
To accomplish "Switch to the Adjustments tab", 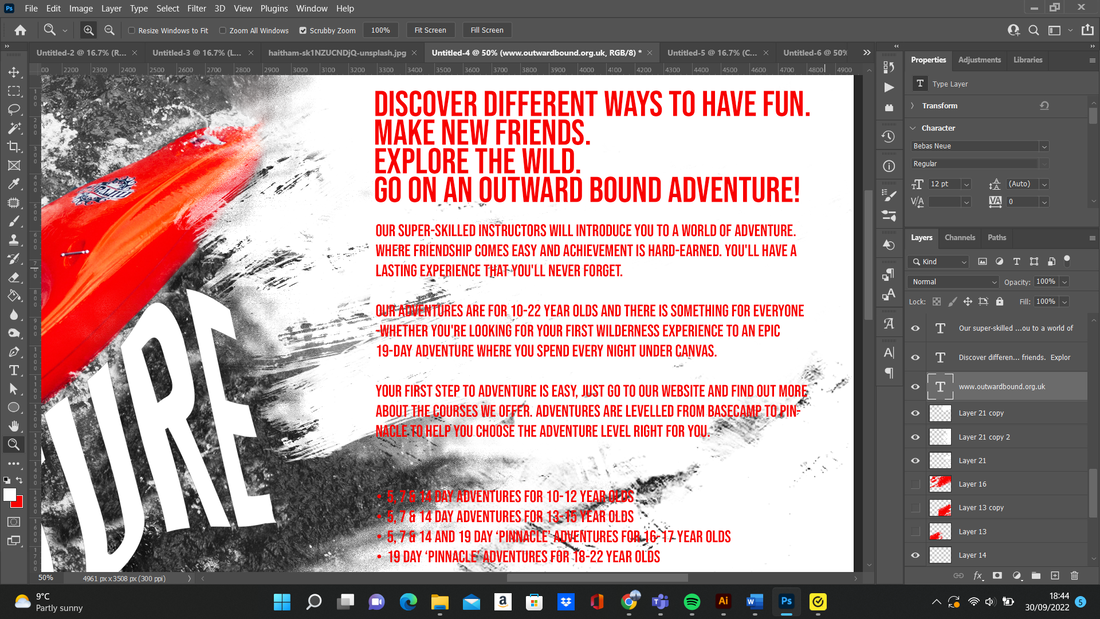I will pyautogui.click(x=979, y=60).
